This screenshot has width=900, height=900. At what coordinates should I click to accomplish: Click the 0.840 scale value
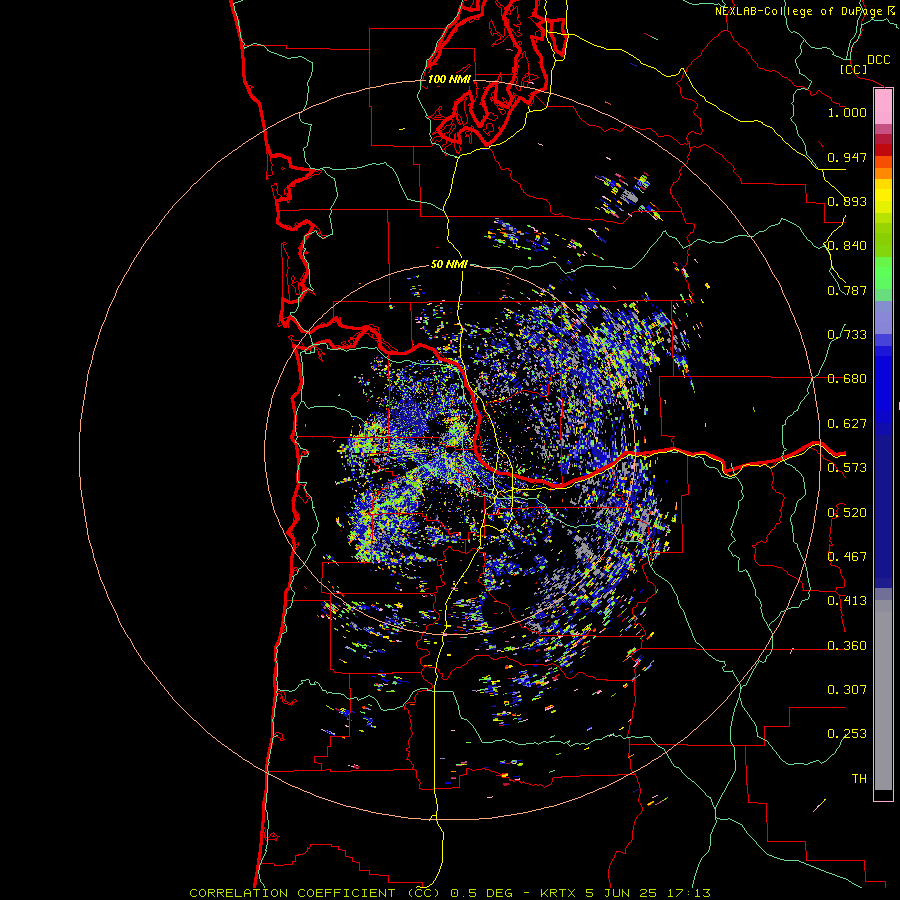[847, 246]
